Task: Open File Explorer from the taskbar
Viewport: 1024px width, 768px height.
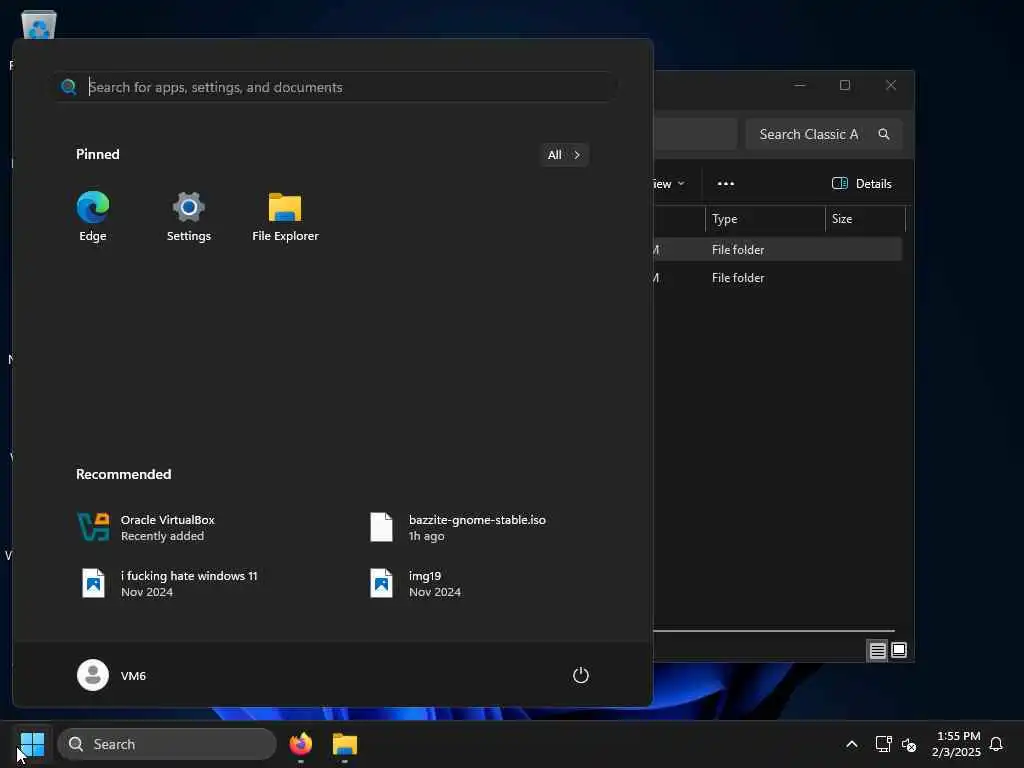Action: pyautogui.click(x=345, y=744)
